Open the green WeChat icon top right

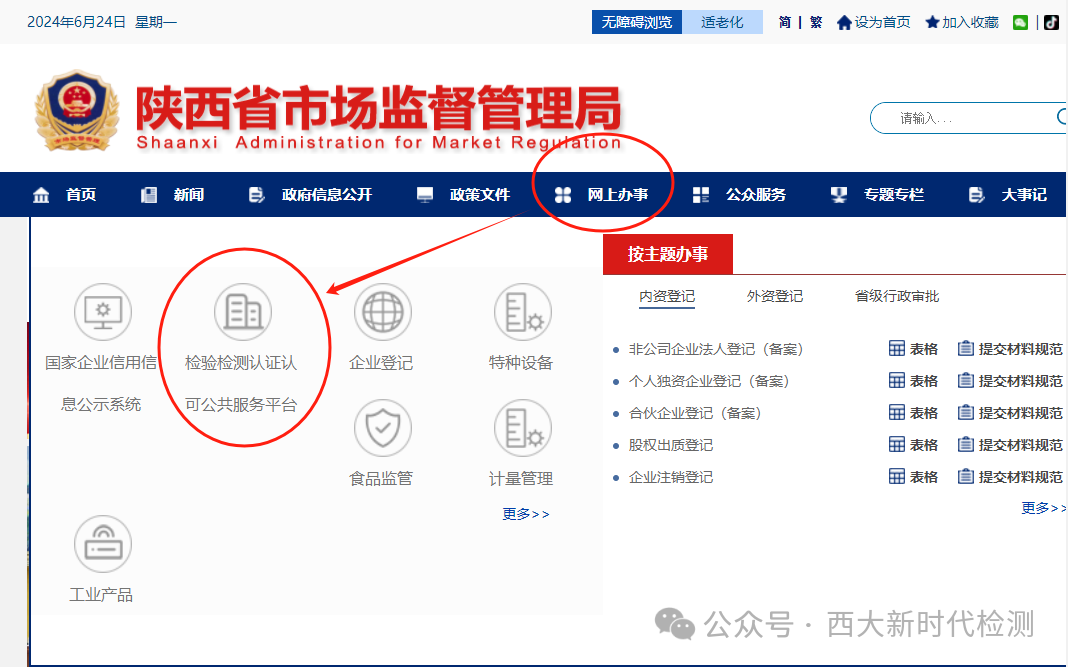[1020, 21]
